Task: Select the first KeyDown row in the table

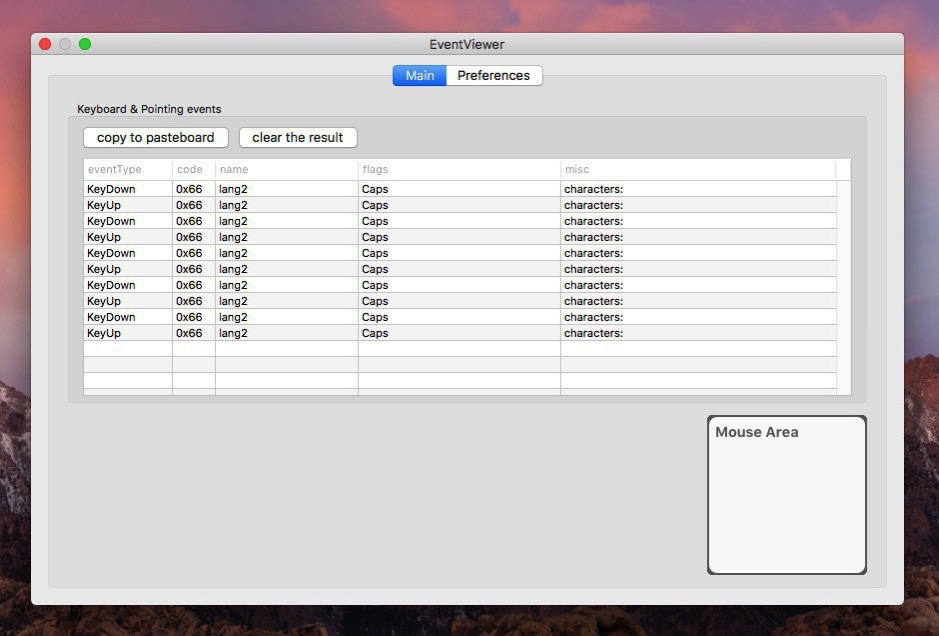Action: (111, 189)
